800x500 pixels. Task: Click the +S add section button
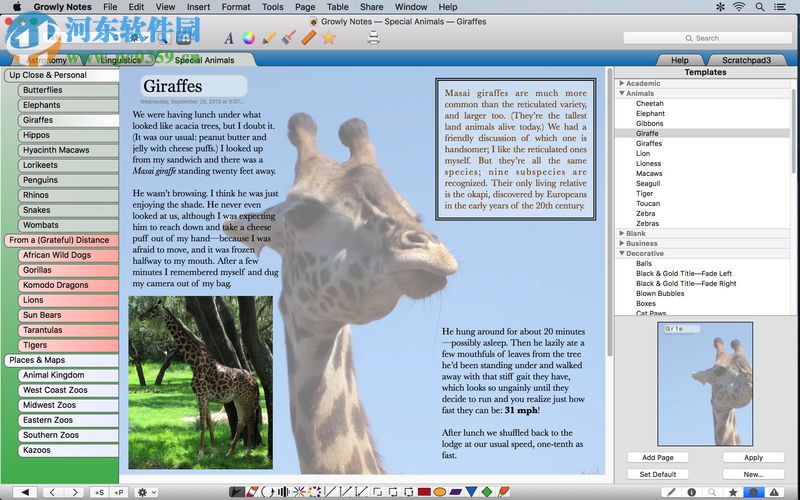(99, 492)
